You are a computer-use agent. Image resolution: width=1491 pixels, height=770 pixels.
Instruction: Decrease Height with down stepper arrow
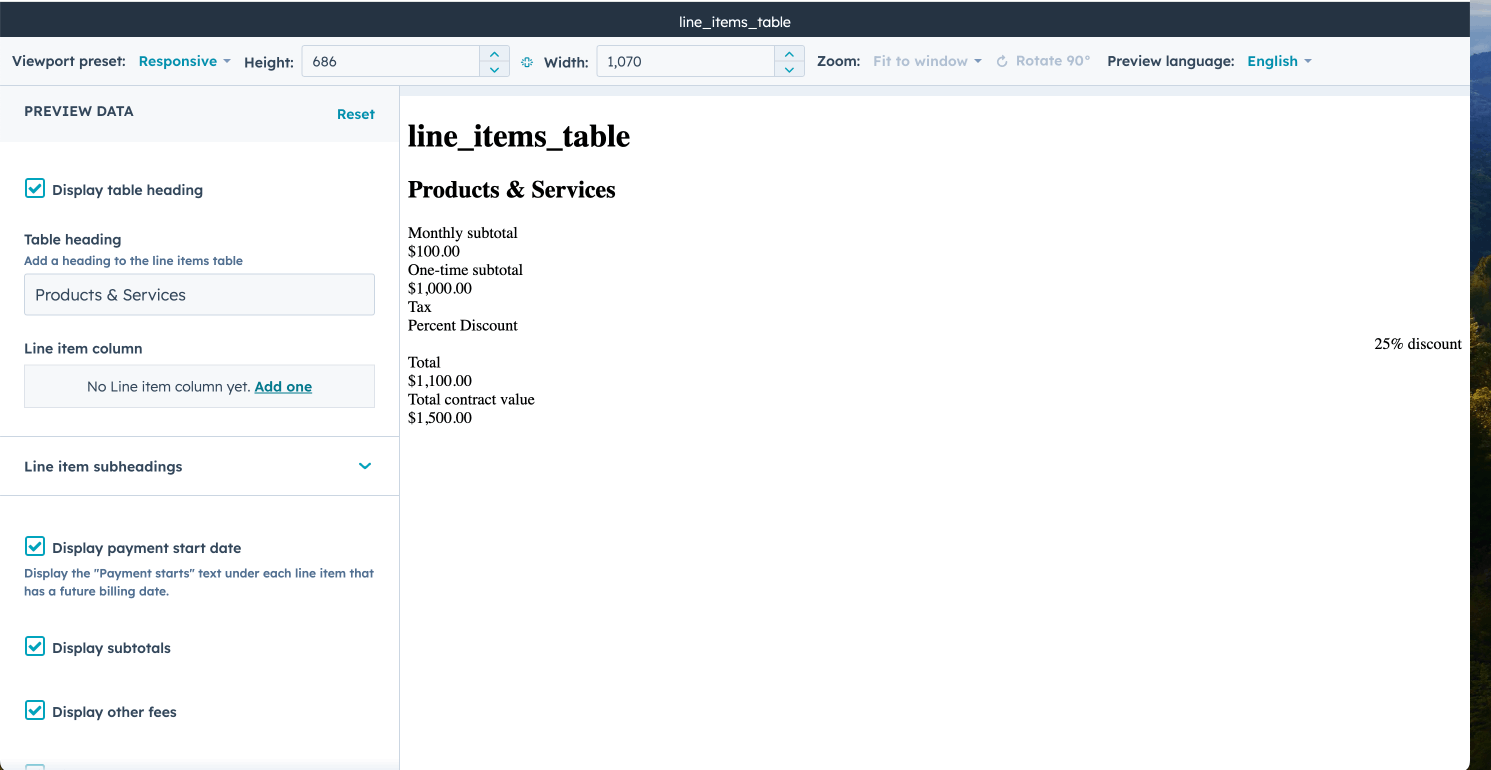494,69
